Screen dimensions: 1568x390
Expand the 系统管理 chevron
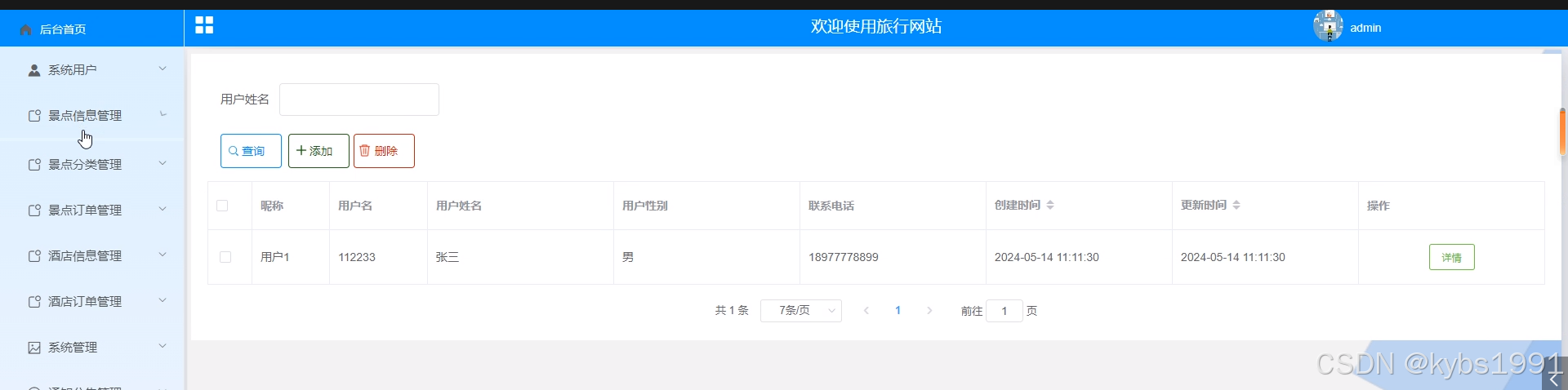(163, 346)
